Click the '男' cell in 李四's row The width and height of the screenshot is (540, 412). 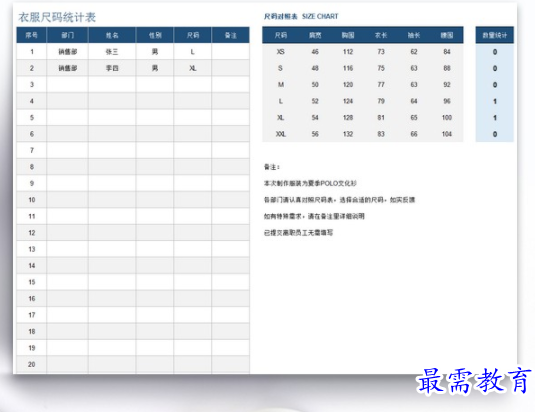coord(155,68)
